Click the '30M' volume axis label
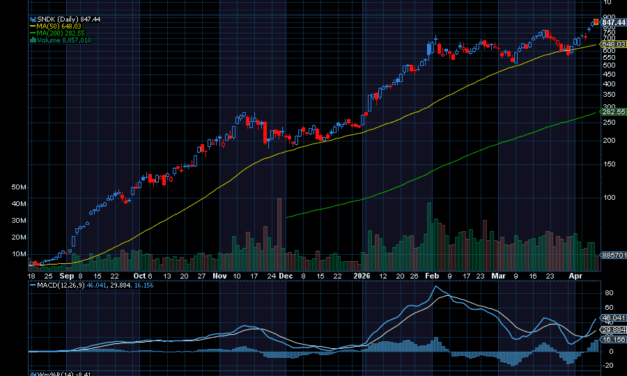 [19, 221]
